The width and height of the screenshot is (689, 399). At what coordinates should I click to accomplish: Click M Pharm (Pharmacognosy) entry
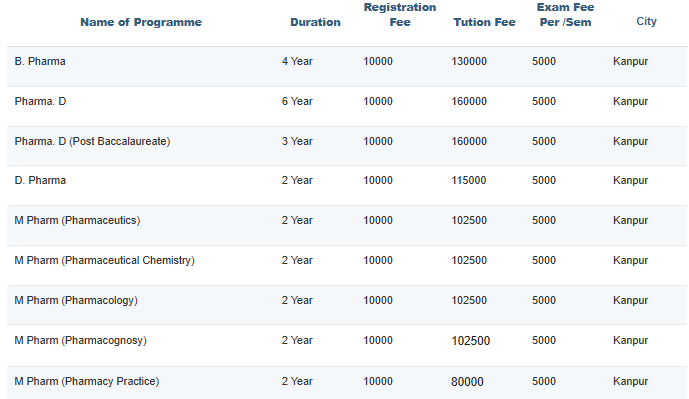point(80,340)
